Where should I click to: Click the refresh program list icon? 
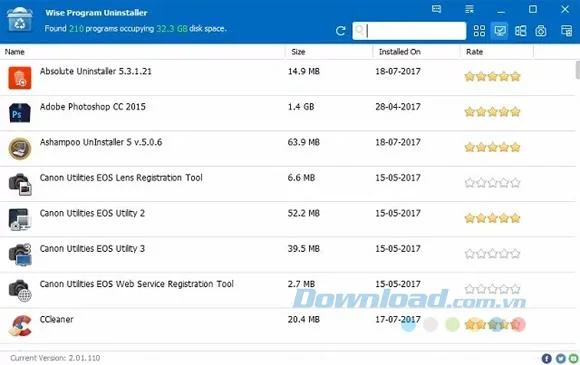341,31
